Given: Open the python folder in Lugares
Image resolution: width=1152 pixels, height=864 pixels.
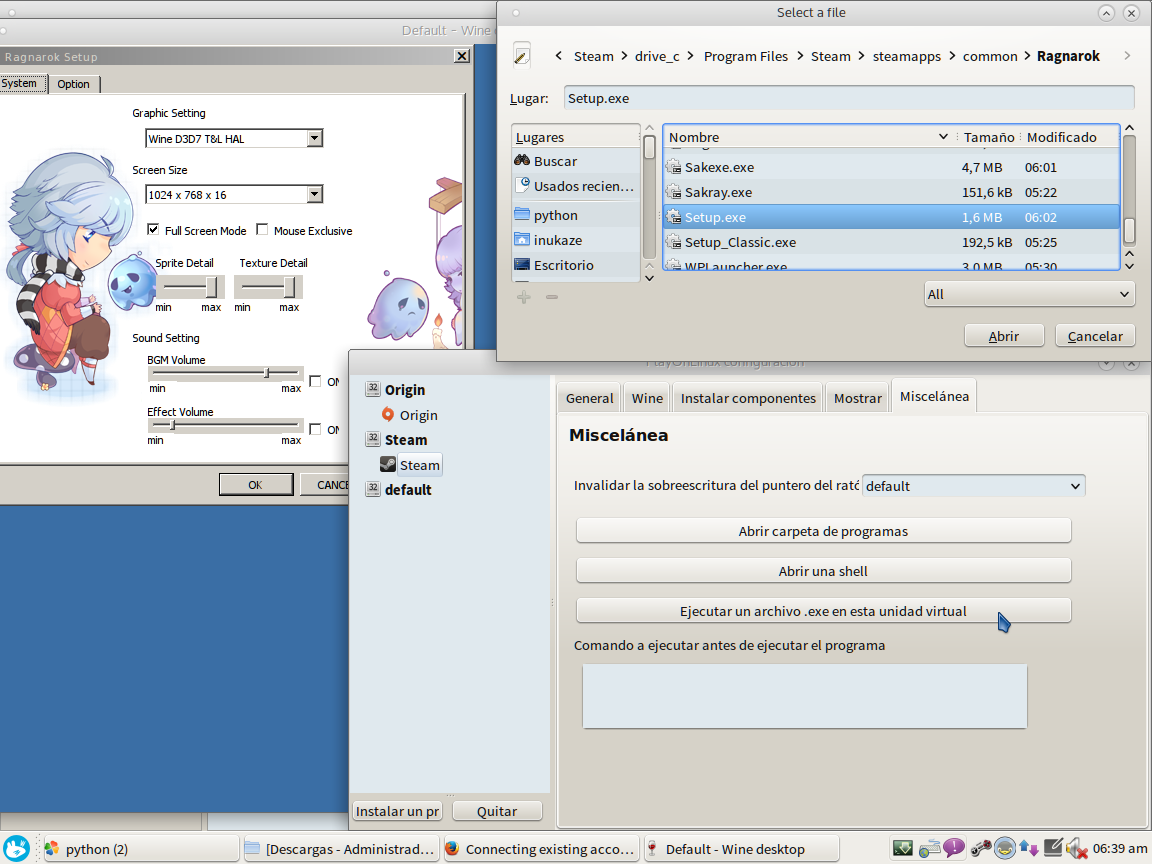Looking at the screenshot, I should tap(575, 215).
